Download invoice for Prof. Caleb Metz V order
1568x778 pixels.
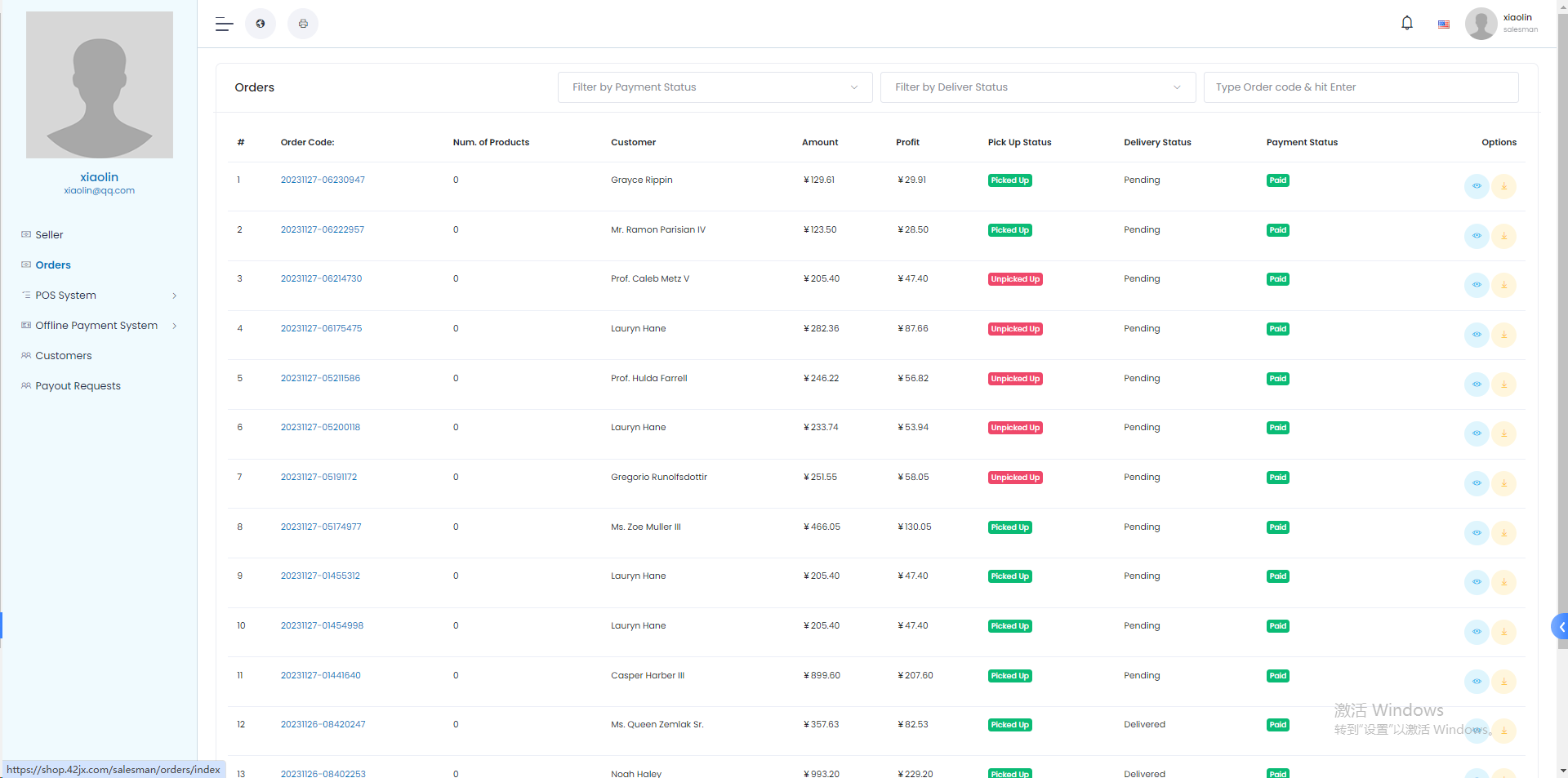click(1503, 285)
